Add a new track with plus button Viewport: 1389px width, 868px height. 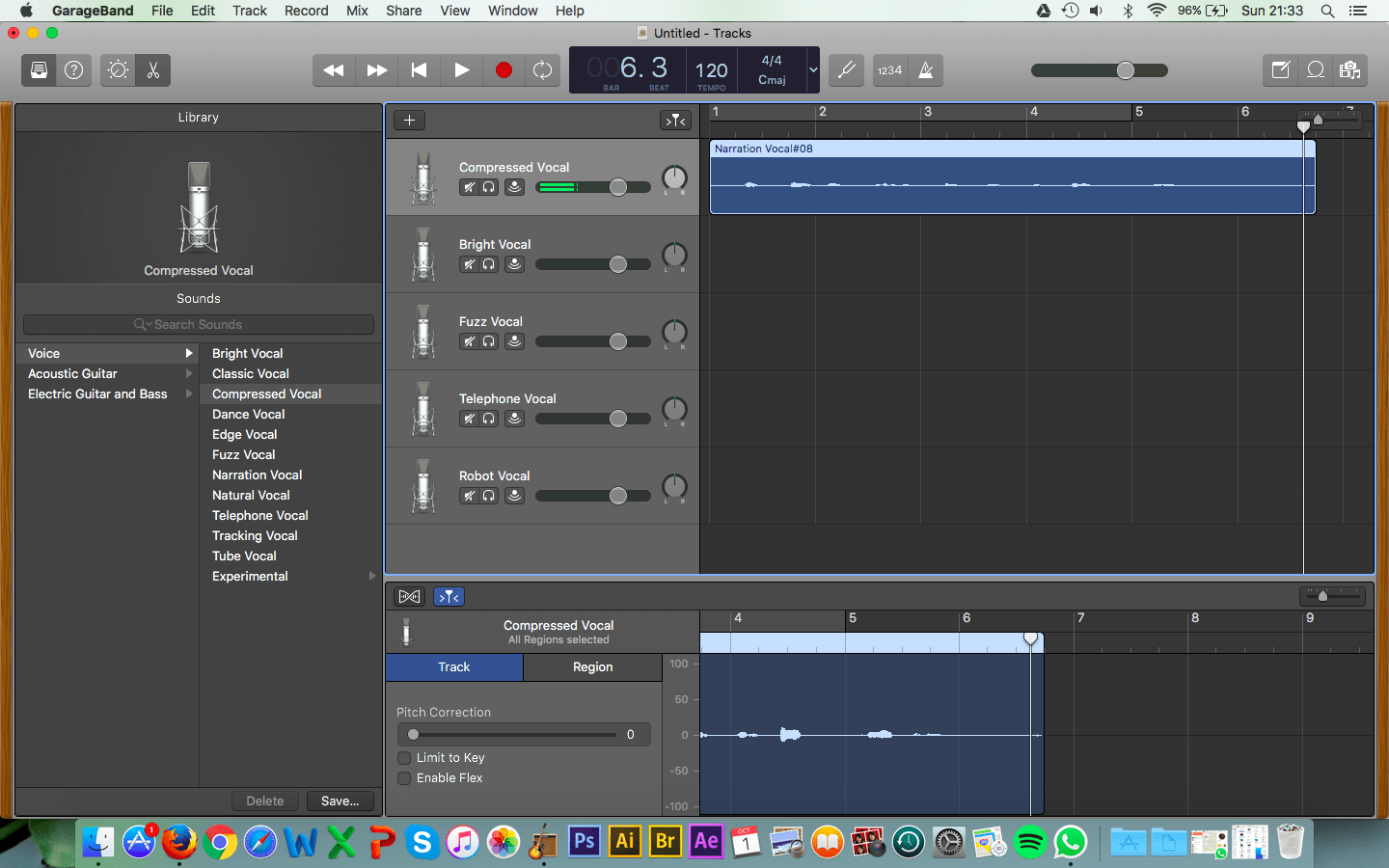click(409, 120)
